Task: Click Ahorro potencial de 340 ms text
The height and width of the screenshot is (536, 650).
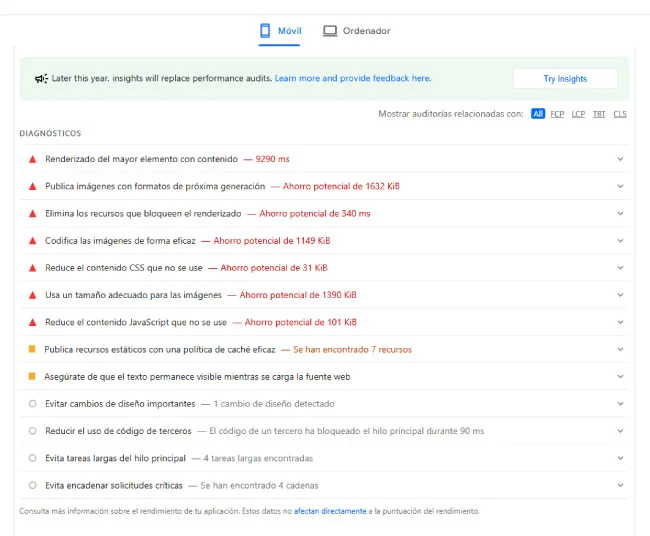Action: pyautogui.click(x=315, y=213)
